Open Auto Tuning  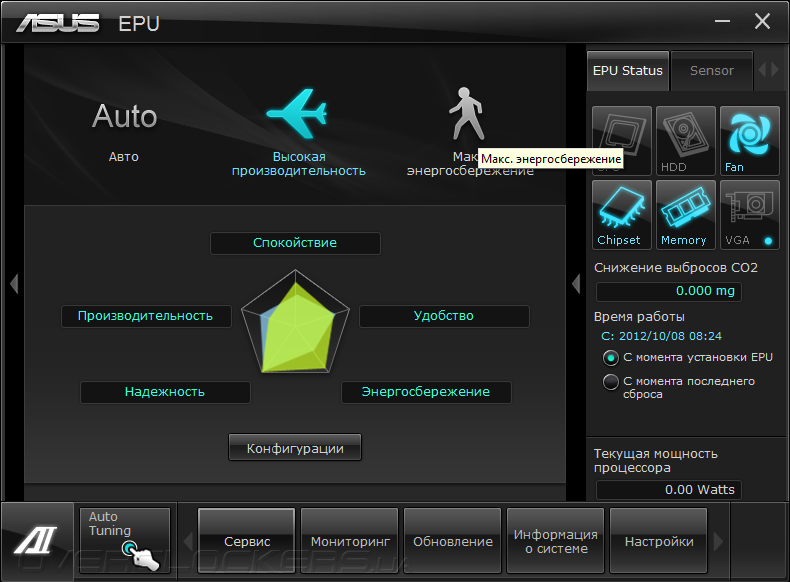click(x=124, y=540)
